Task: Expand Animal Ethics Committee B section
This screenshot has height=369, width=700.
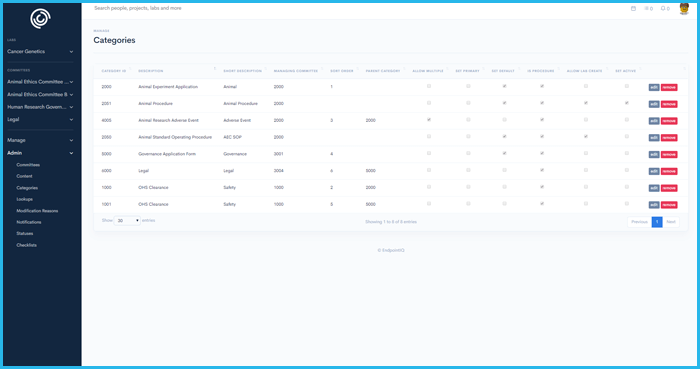Action: pos(40,95)
